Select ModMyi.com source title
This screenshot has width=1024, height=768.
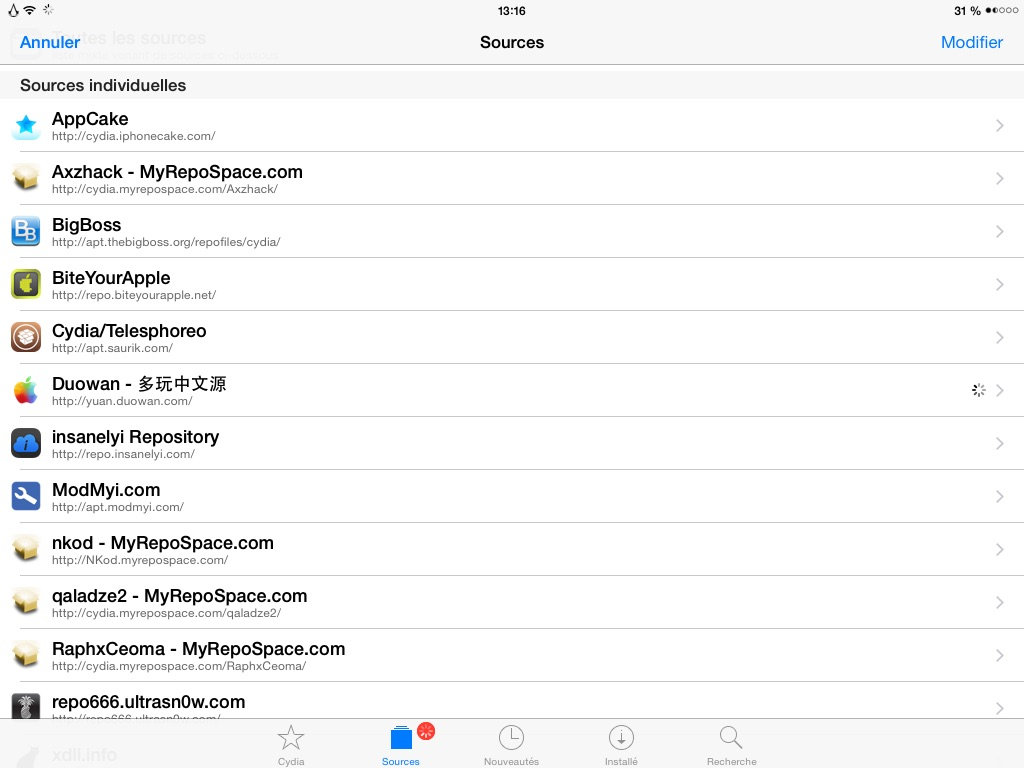(106, 489)
